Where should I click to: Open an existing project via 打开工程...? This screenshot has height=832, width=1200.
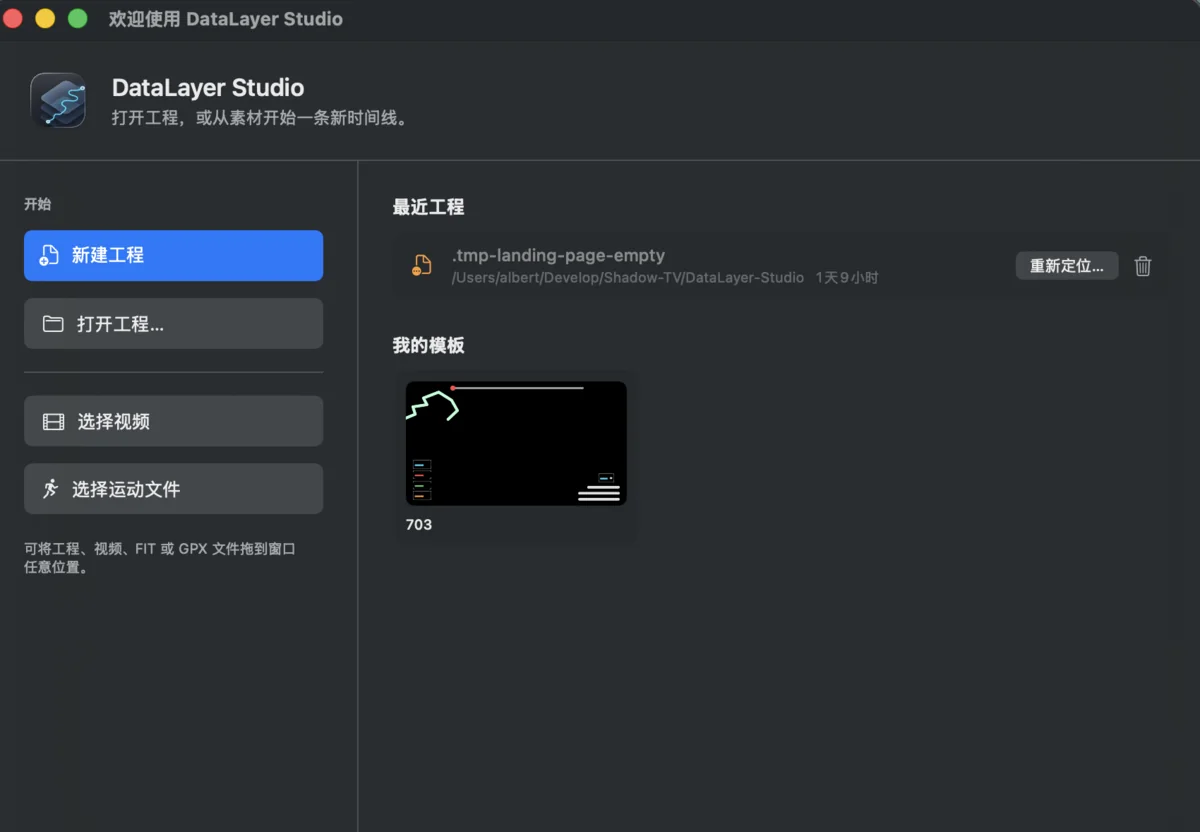[x=173, y=323]
